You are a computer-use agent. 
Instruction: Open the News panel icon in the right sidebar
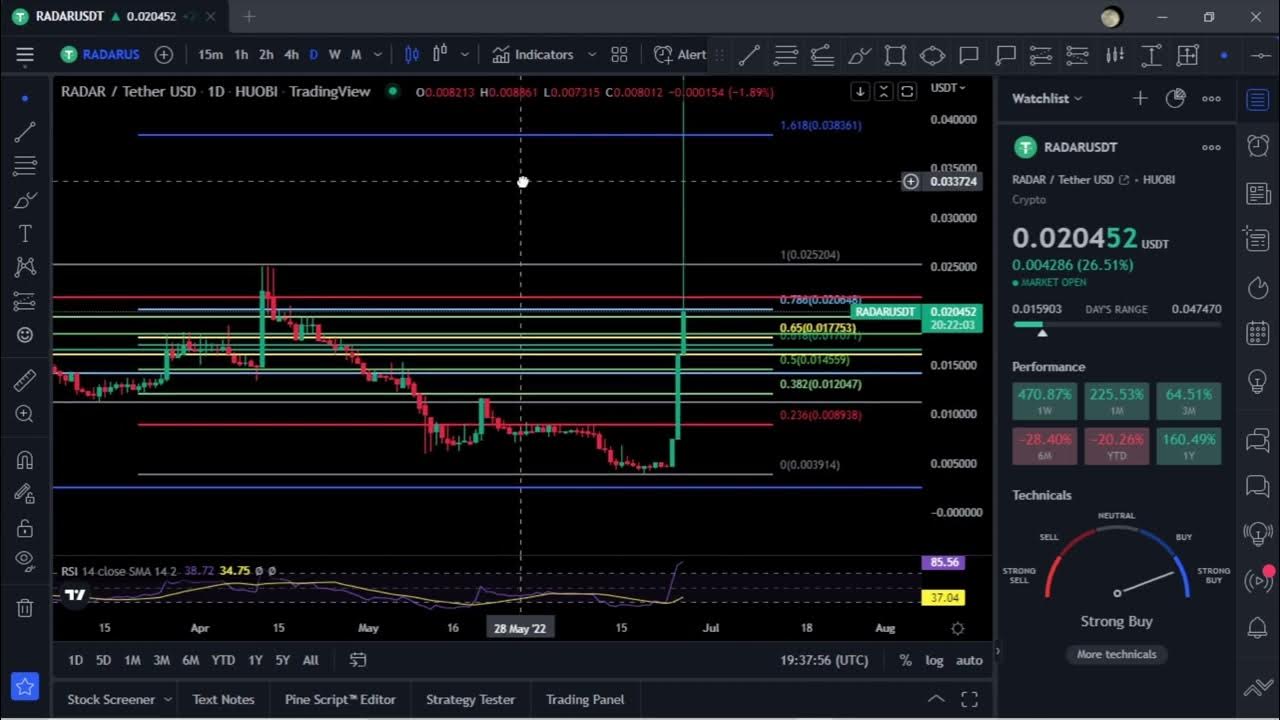(1258, 193)
